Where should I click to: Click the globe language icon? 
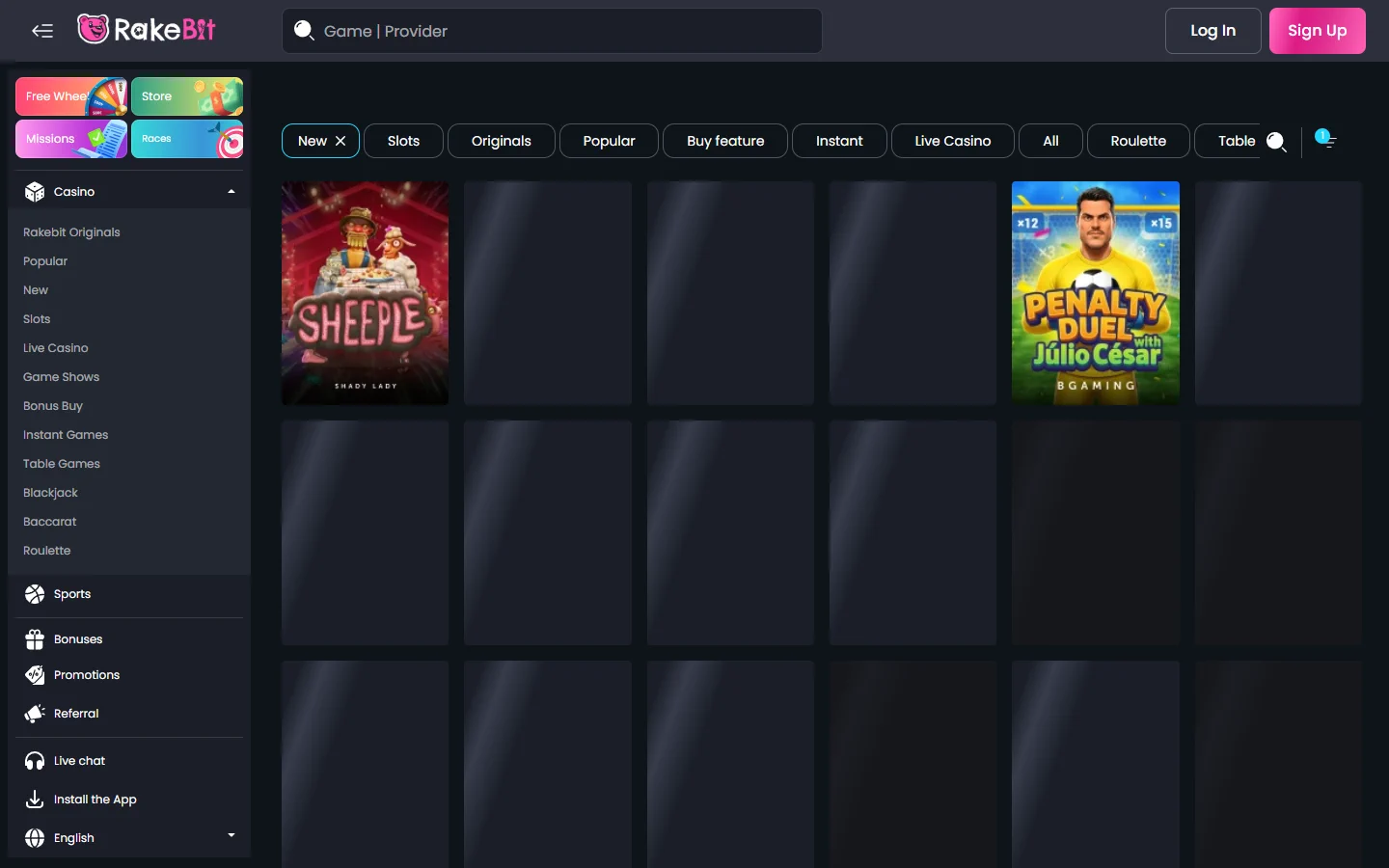(35, 838)
